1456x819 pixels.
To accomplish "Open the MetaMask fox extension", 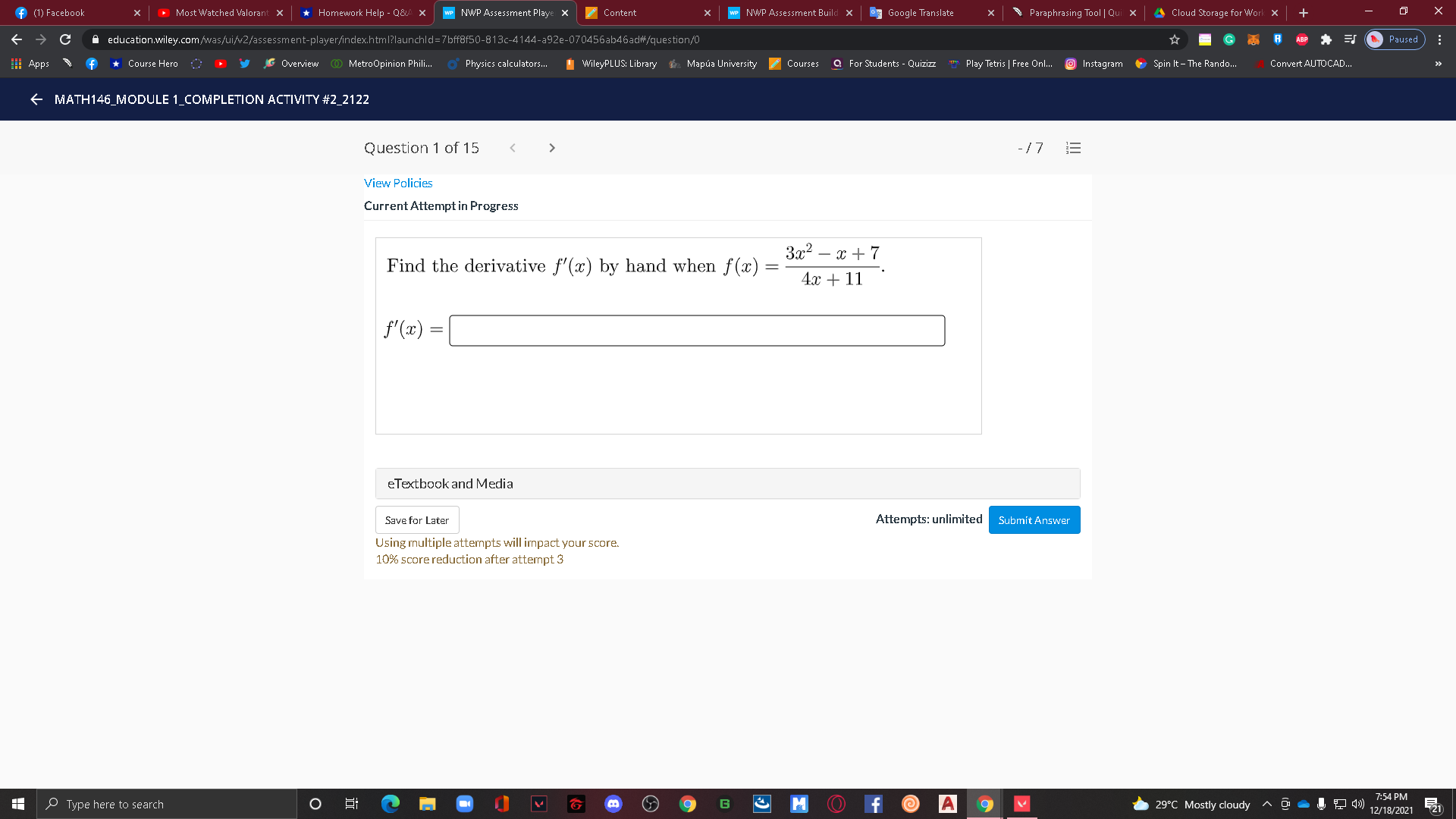I will 1254,39.
